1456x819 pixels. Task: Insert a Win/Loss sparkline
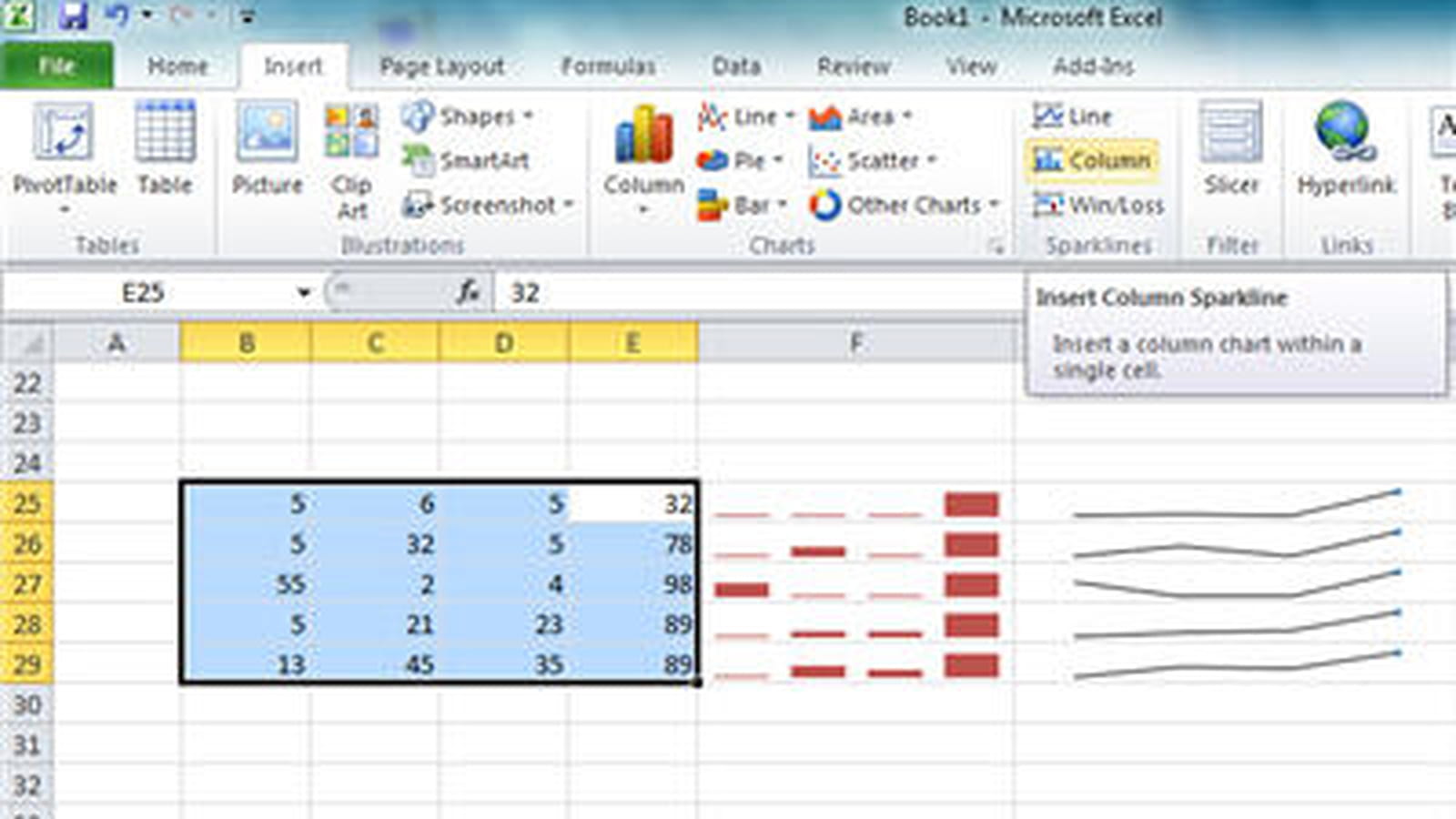[x=1098, y=205]
